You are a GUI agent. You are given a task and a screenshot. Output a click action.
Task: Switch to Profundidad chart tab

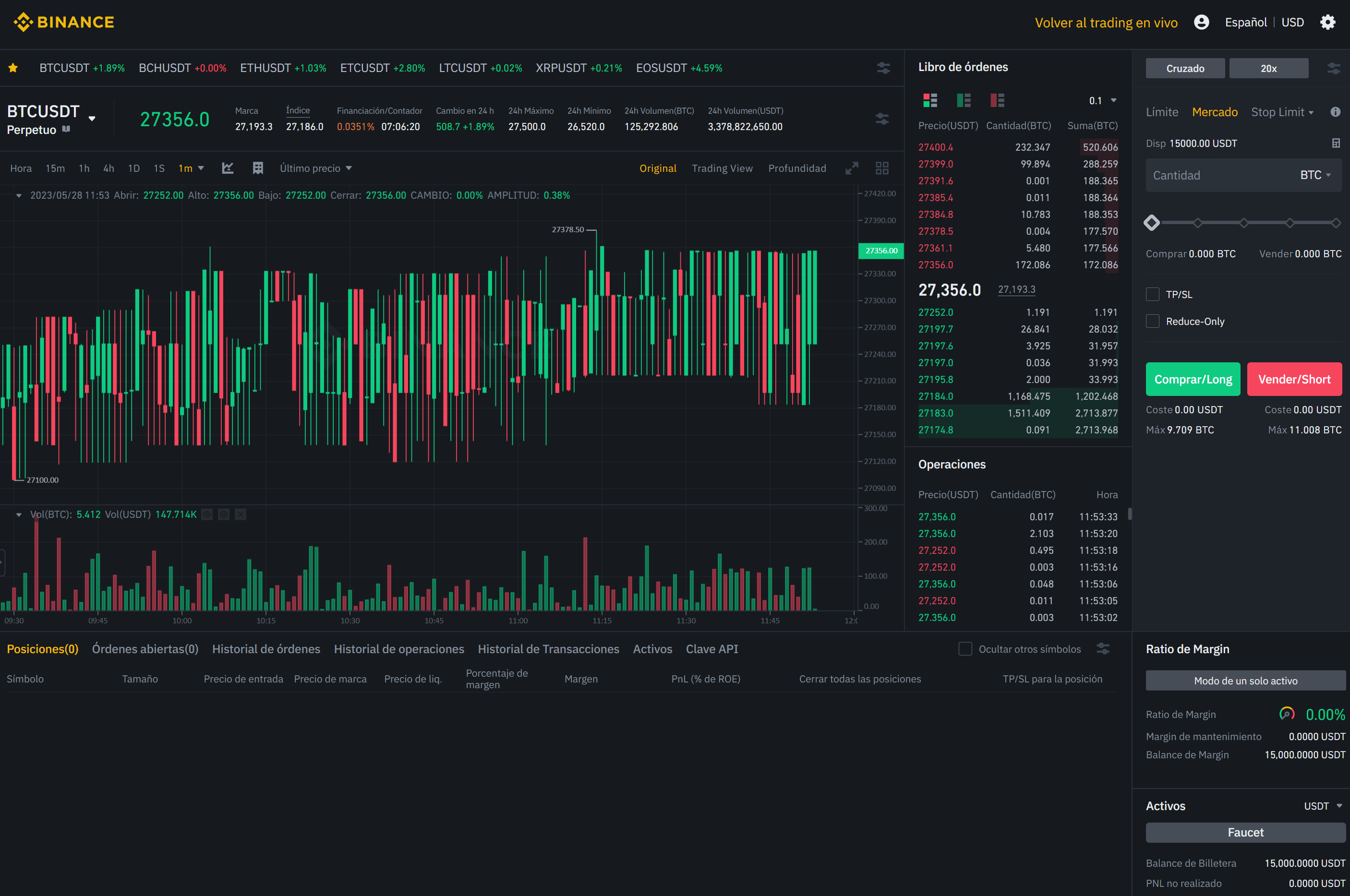point(797,168)
